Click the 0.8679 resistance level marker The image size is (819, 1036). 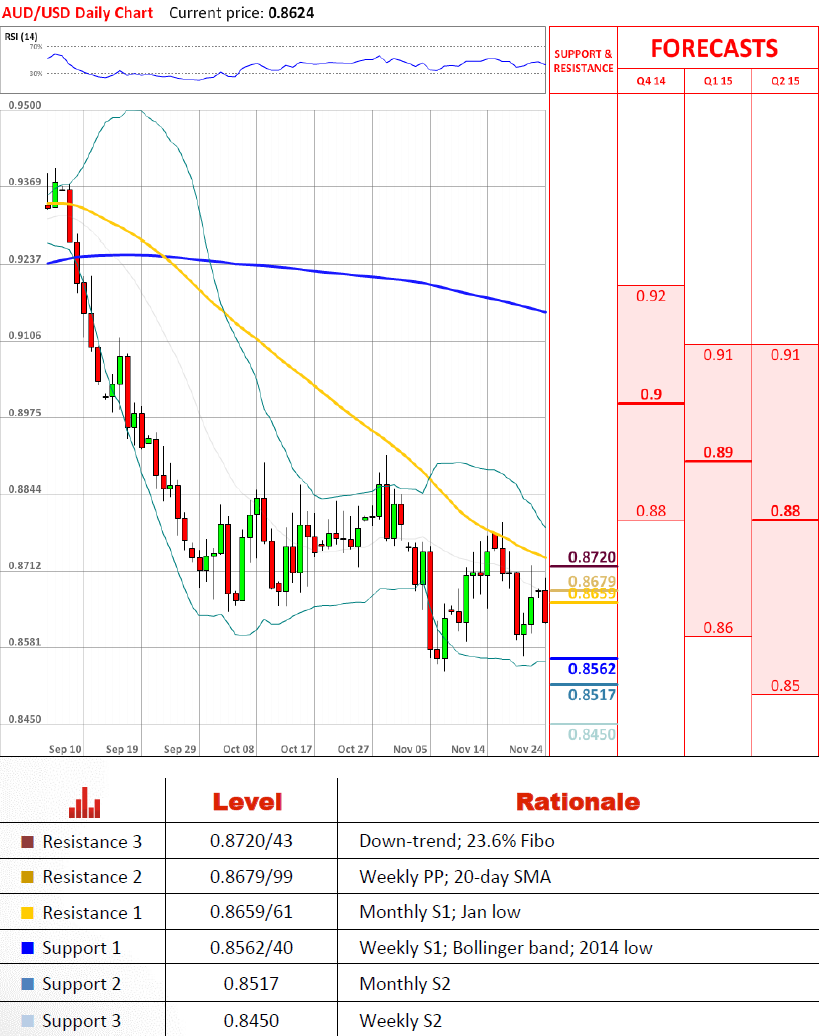592,581
